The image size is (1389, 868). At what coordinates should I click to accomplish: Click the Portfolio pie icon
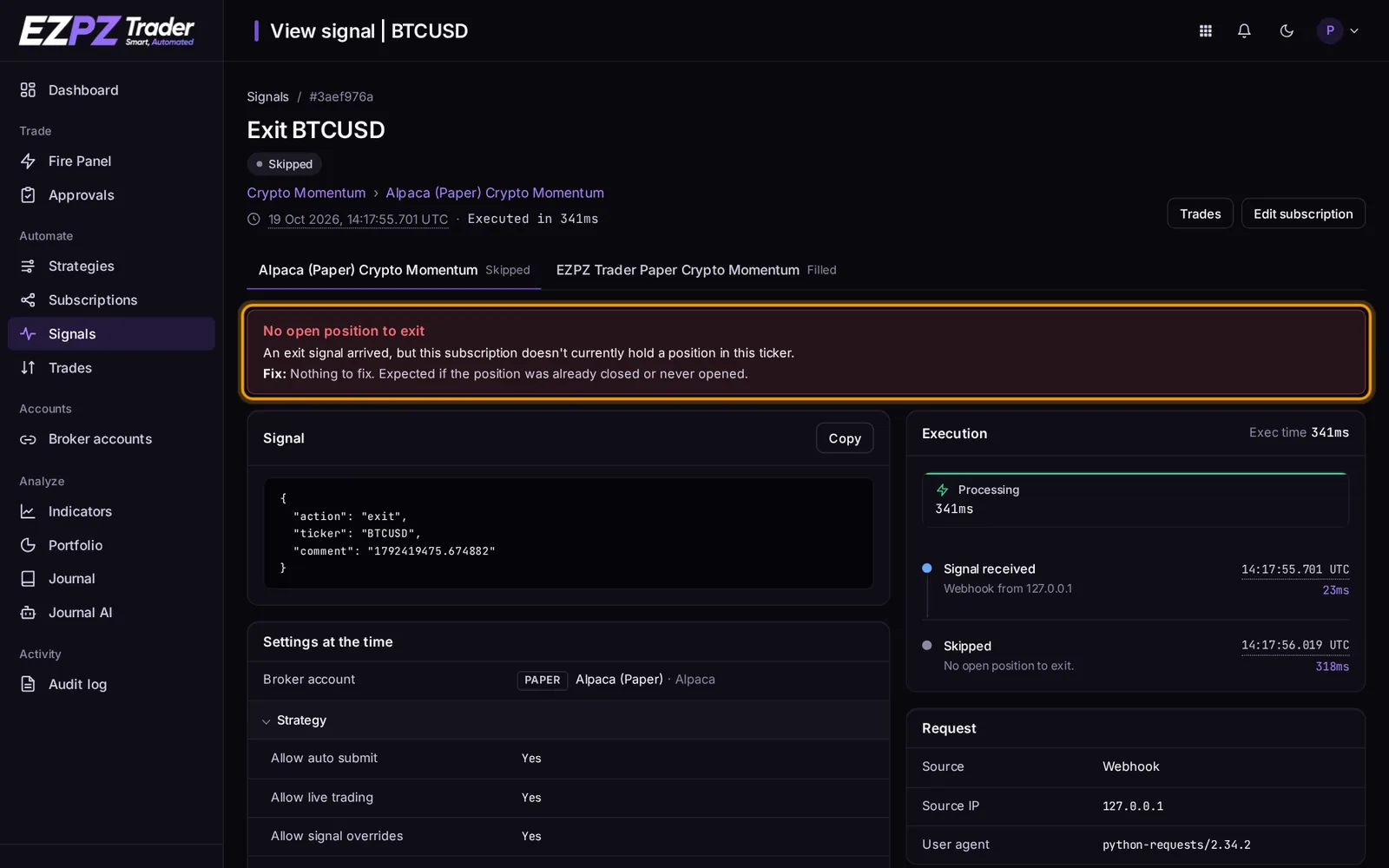click(28, 545)
